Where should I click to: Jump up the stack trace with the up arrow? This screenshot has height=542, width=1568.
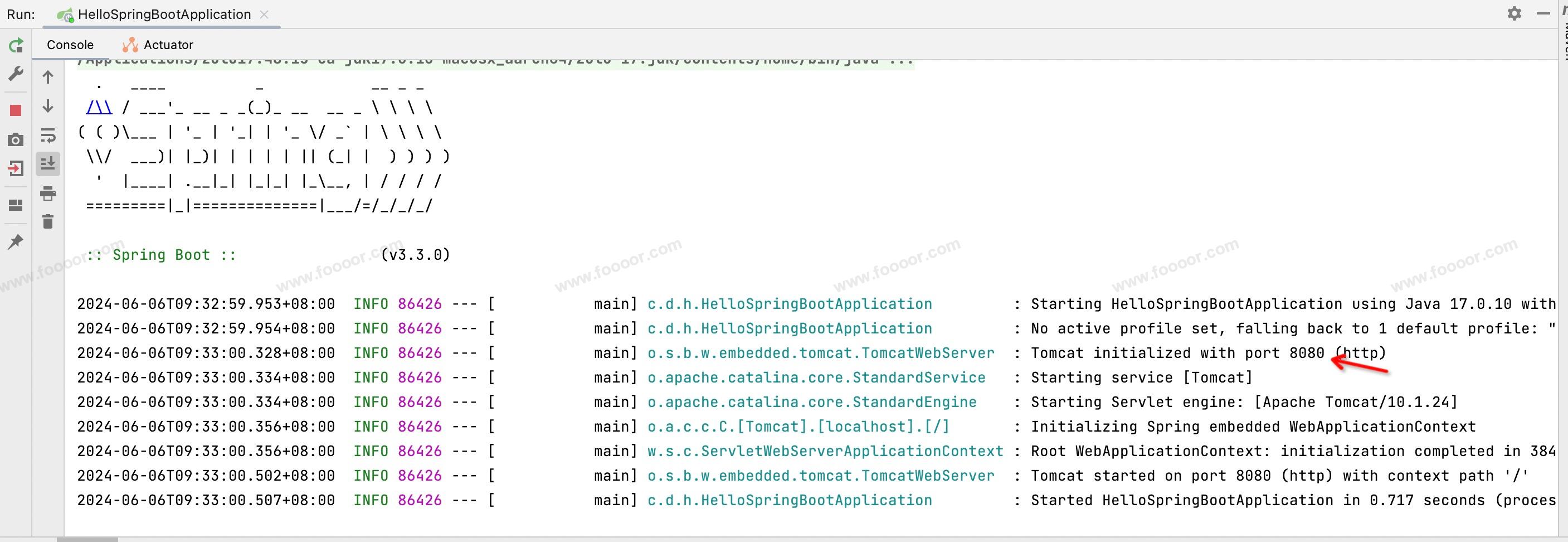48,78
